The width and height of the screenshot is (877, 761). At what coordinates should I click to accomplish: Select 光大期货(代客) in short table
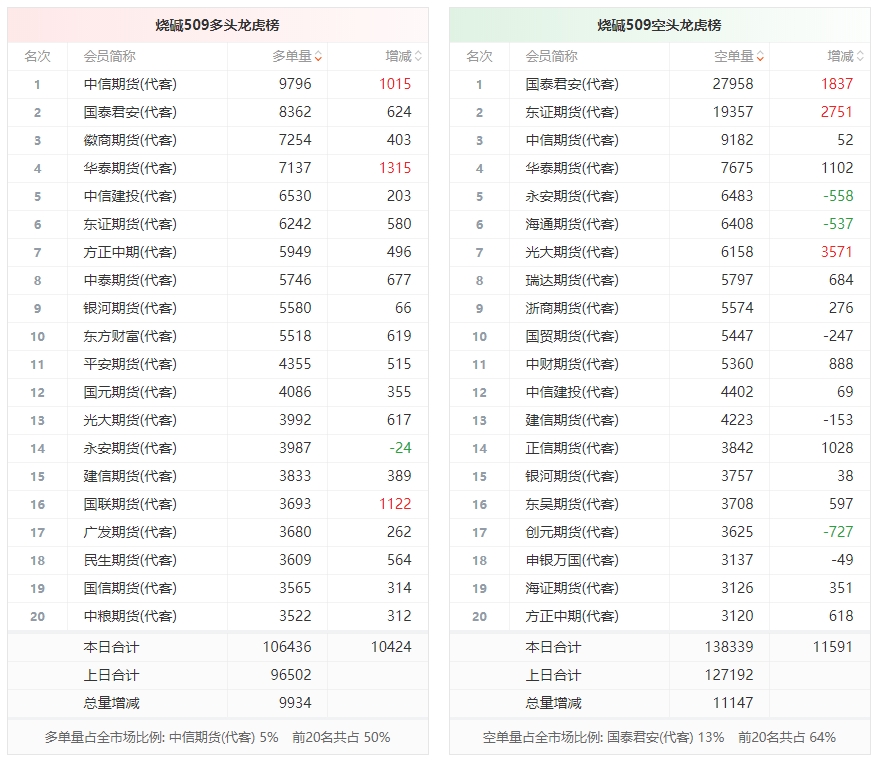pos(660,252)
